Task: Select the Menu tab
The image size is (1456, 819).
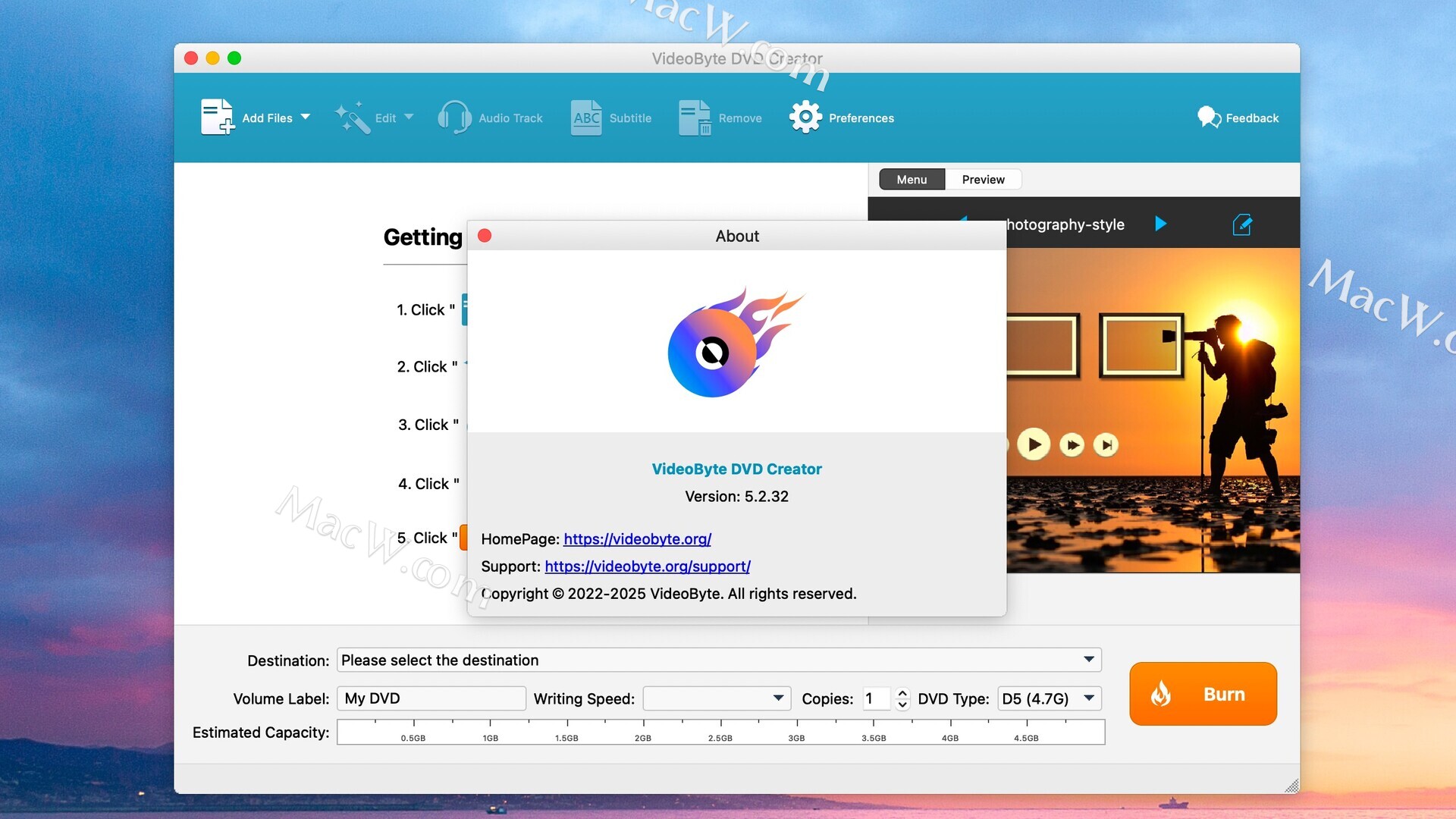Action: coord(912,180)
